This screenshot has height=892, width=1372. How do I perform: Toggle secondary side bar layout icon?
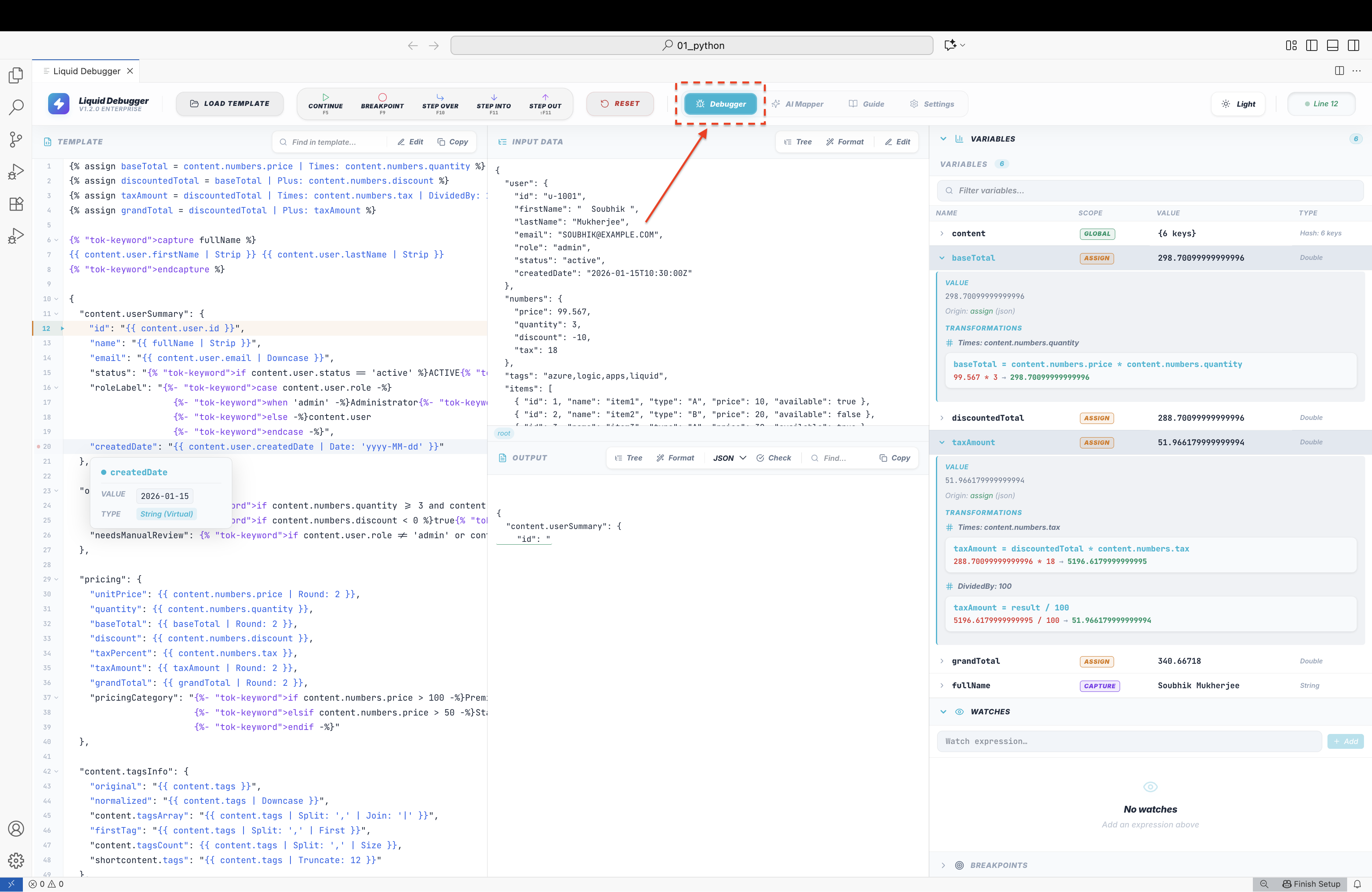pyautogui.click(x=1354, y=45)
